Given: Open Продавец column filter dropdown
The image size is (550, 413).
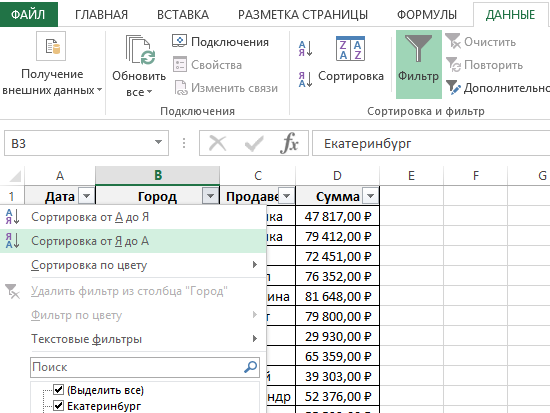Looking at the screenshot, I should point(286,196).
